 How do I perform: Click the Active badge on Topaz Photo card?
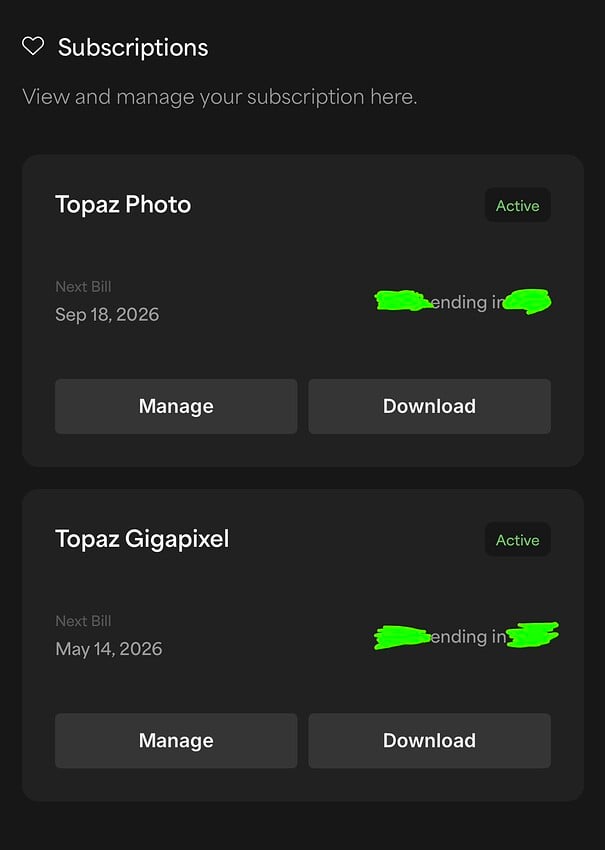point(517,205)
